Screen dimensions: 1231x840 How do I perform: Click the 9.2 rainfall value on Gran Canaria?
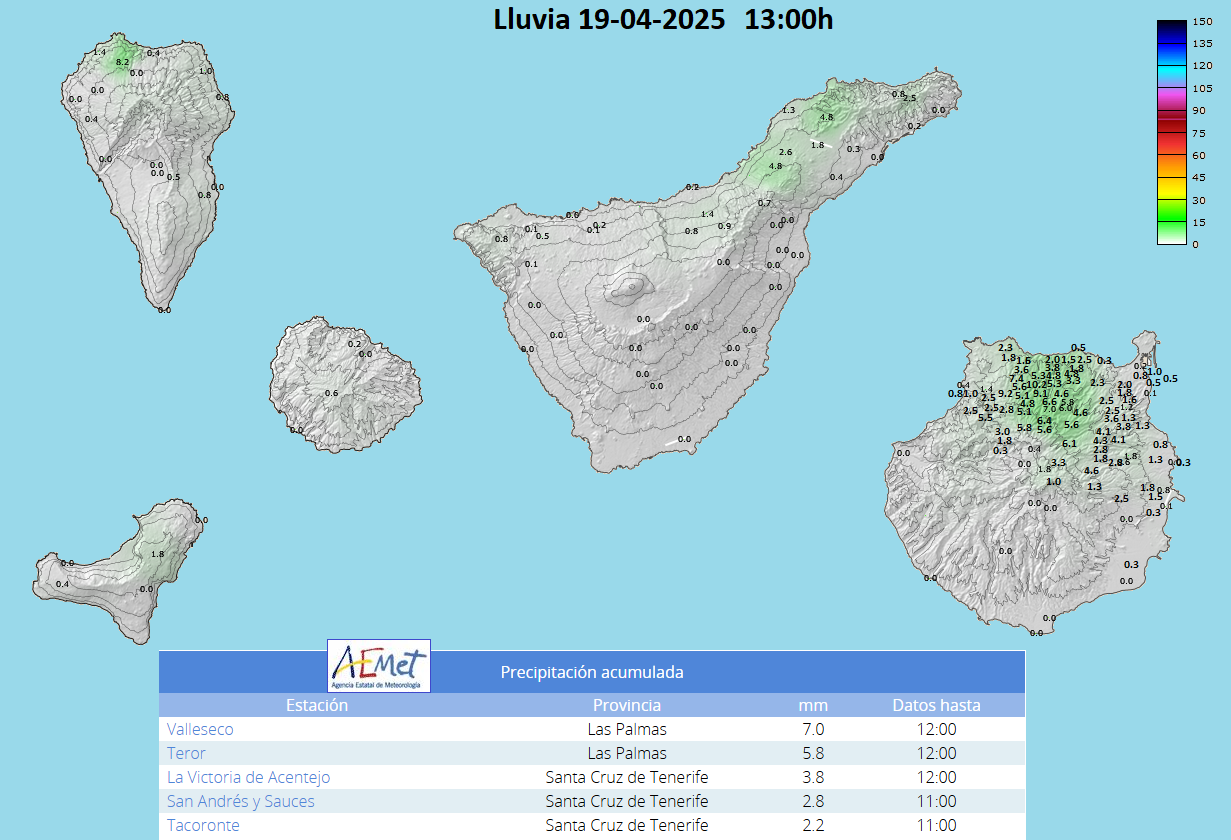[x=1005, y=394]
